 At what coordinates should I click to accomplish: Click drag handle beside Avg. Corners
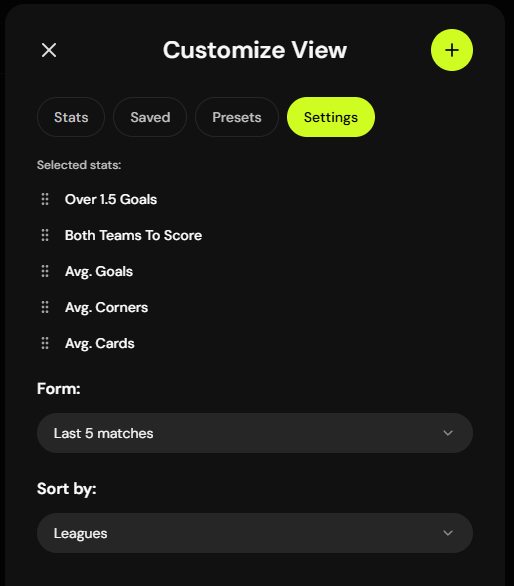click(x=45, y=307)
